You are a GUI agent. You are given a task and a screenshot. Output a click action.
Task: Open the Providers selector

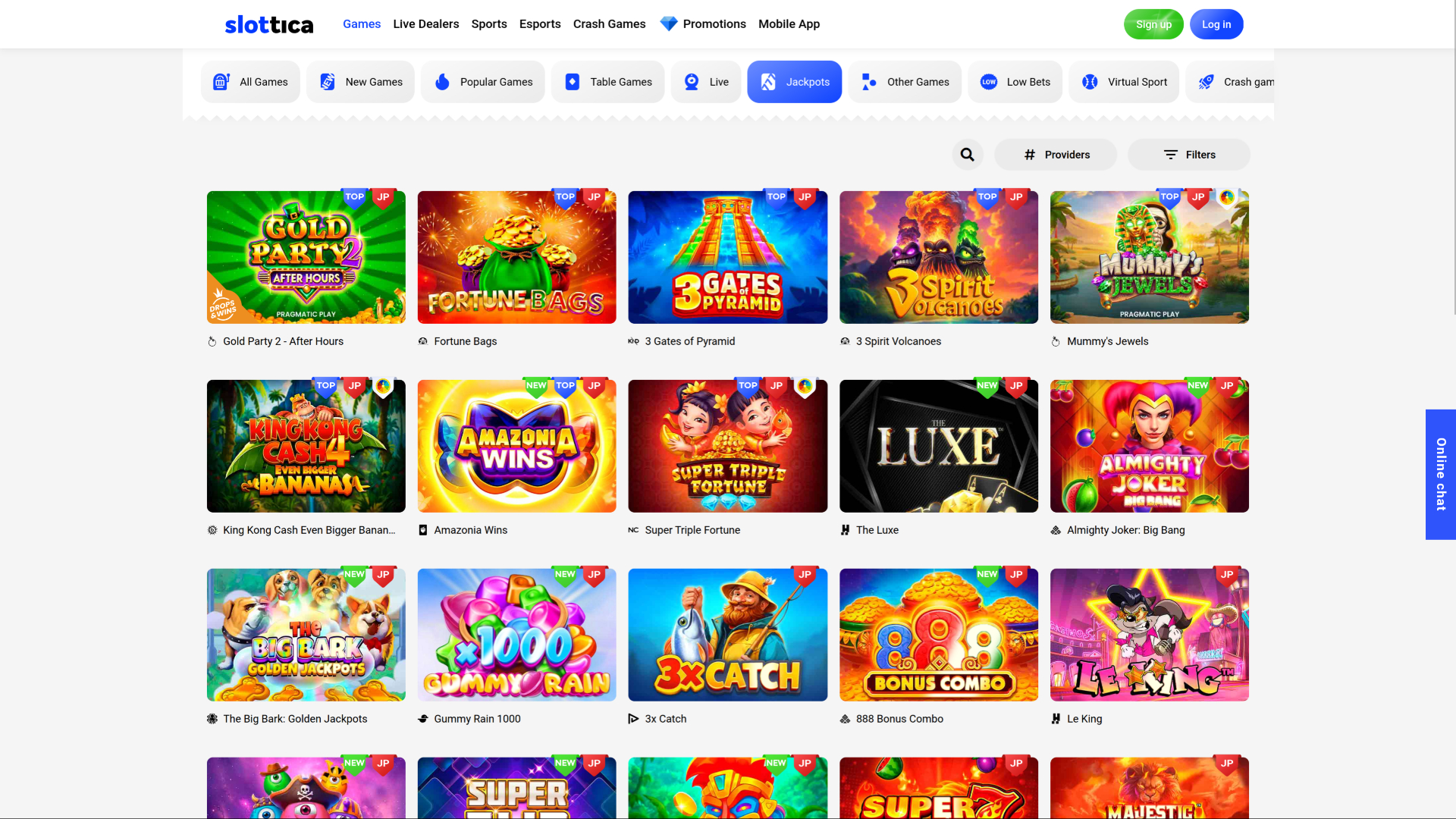1055,154
